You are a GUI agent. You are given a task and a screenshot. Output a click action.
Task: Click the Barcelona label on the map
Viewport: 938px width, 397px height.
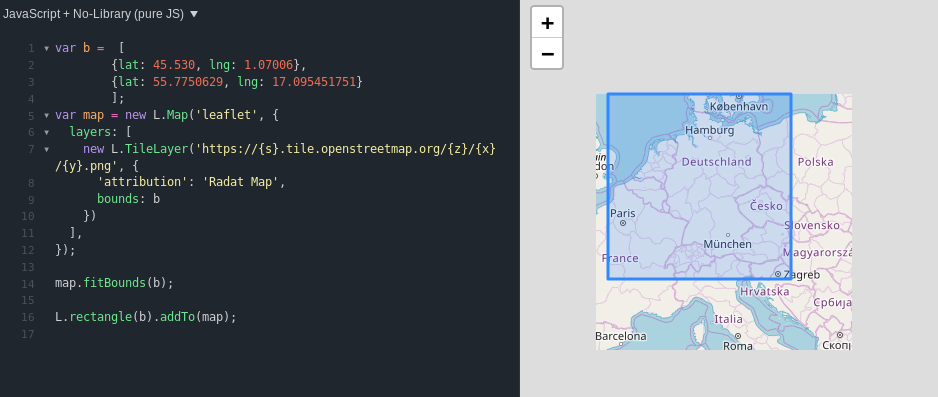(x=621, y=336)
